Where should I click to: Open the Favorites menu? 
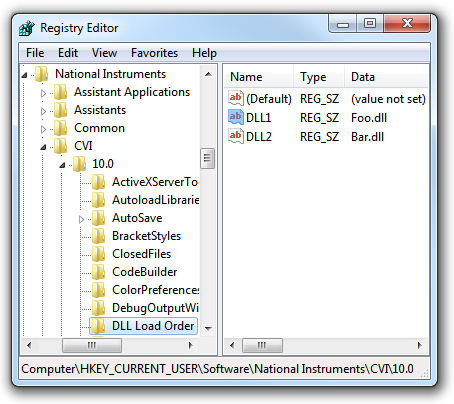[x=154, y=53]
